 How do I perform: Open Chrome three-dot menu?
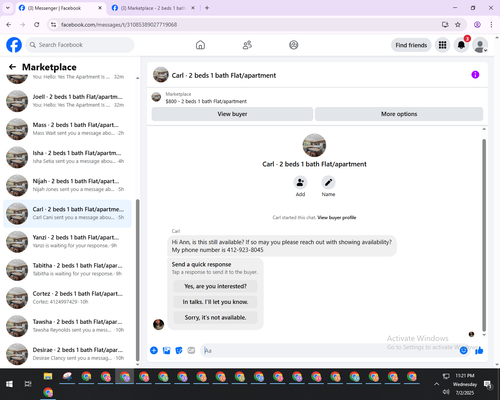click(x=491, y=25)
